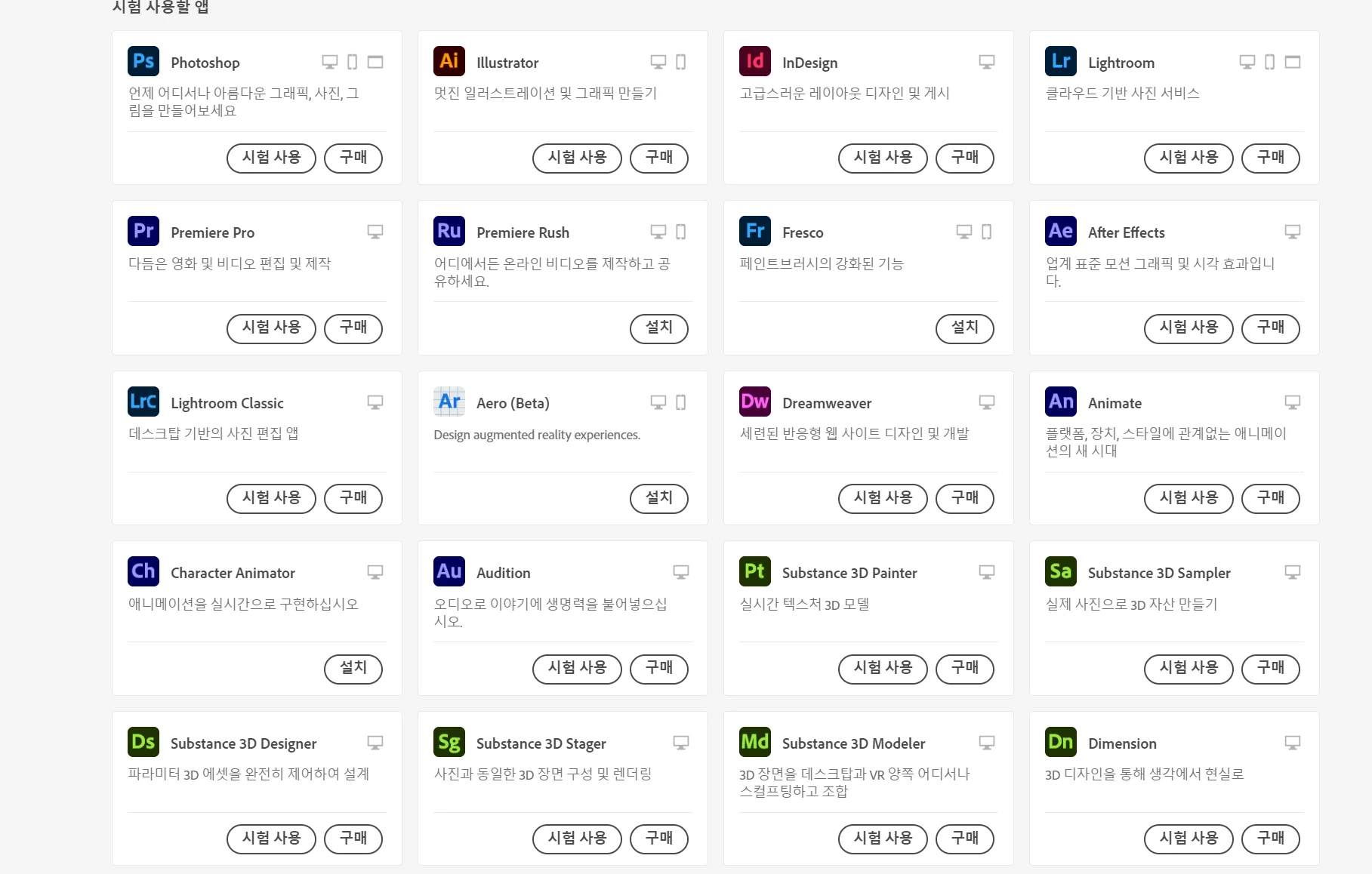Start the Lightroom trial (시험 사용)
The image size is (1372, 874).
point(1189,158)
